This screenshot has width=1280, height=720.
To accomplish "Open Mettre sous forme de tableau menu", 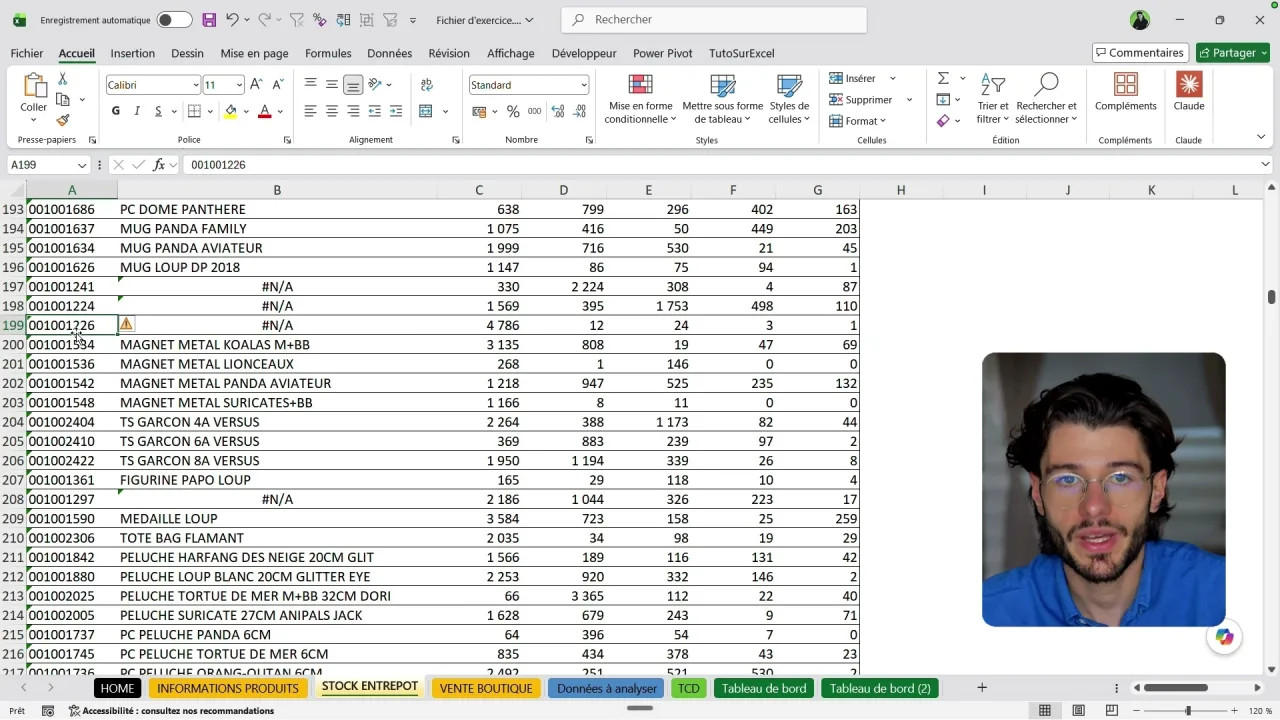I will (x=722, y=98).
